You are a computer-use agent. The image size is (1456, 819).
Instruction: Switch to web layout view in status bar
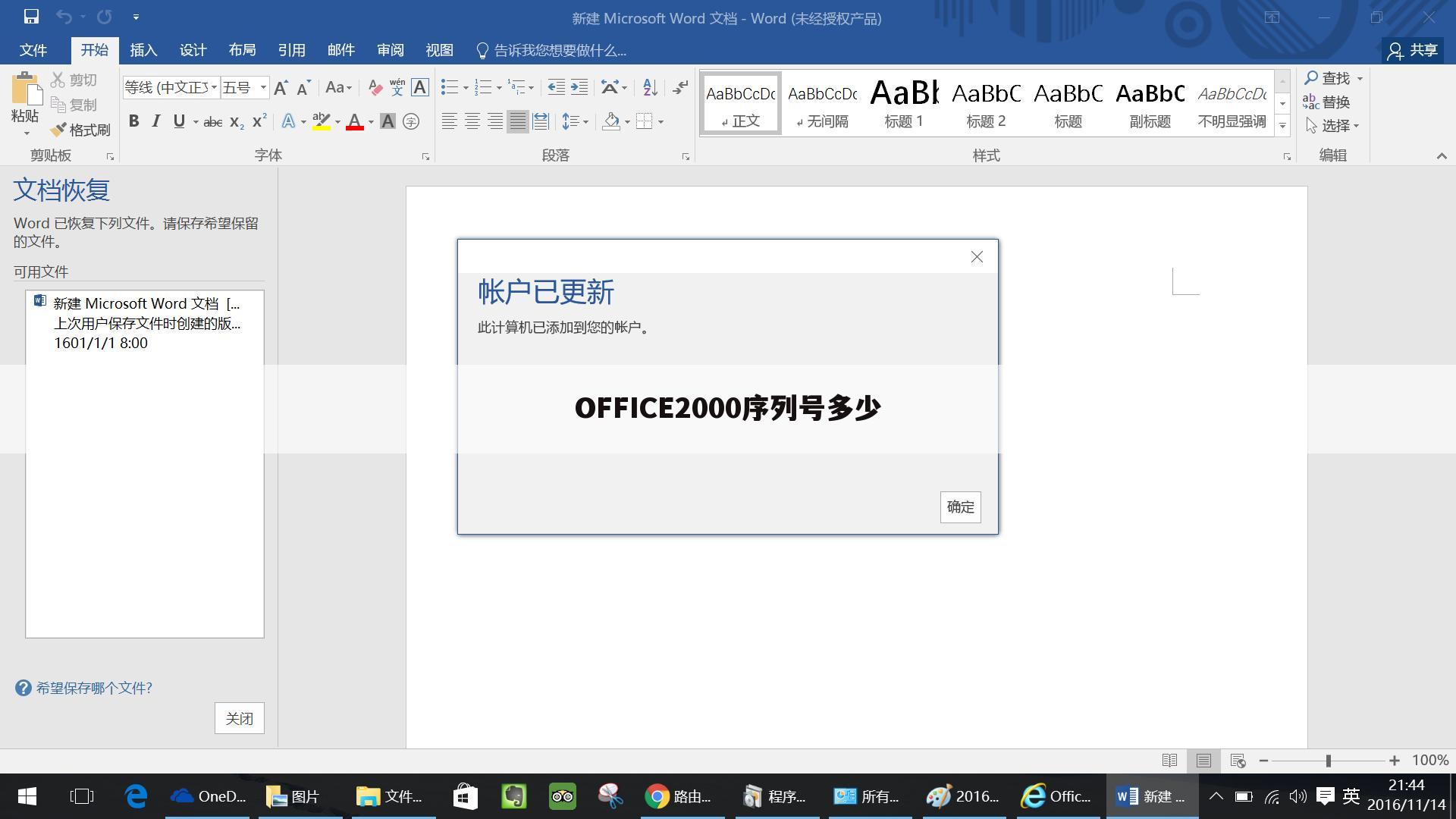point(1238,760)
